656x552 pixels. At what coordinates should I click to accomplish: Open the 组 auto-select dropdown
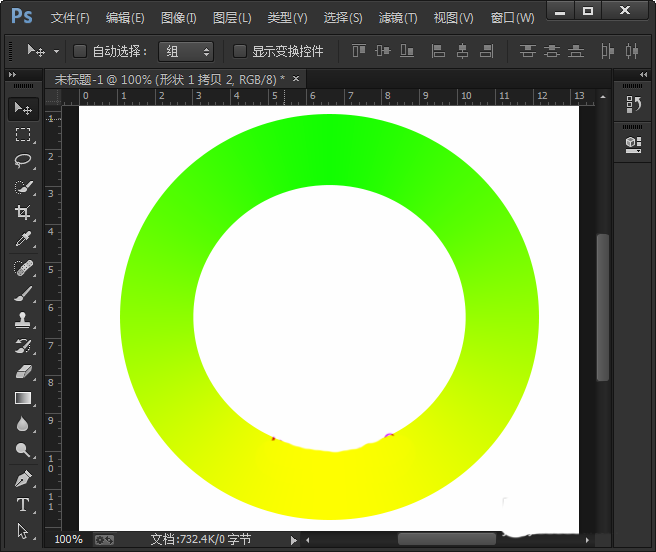point(186,51)
